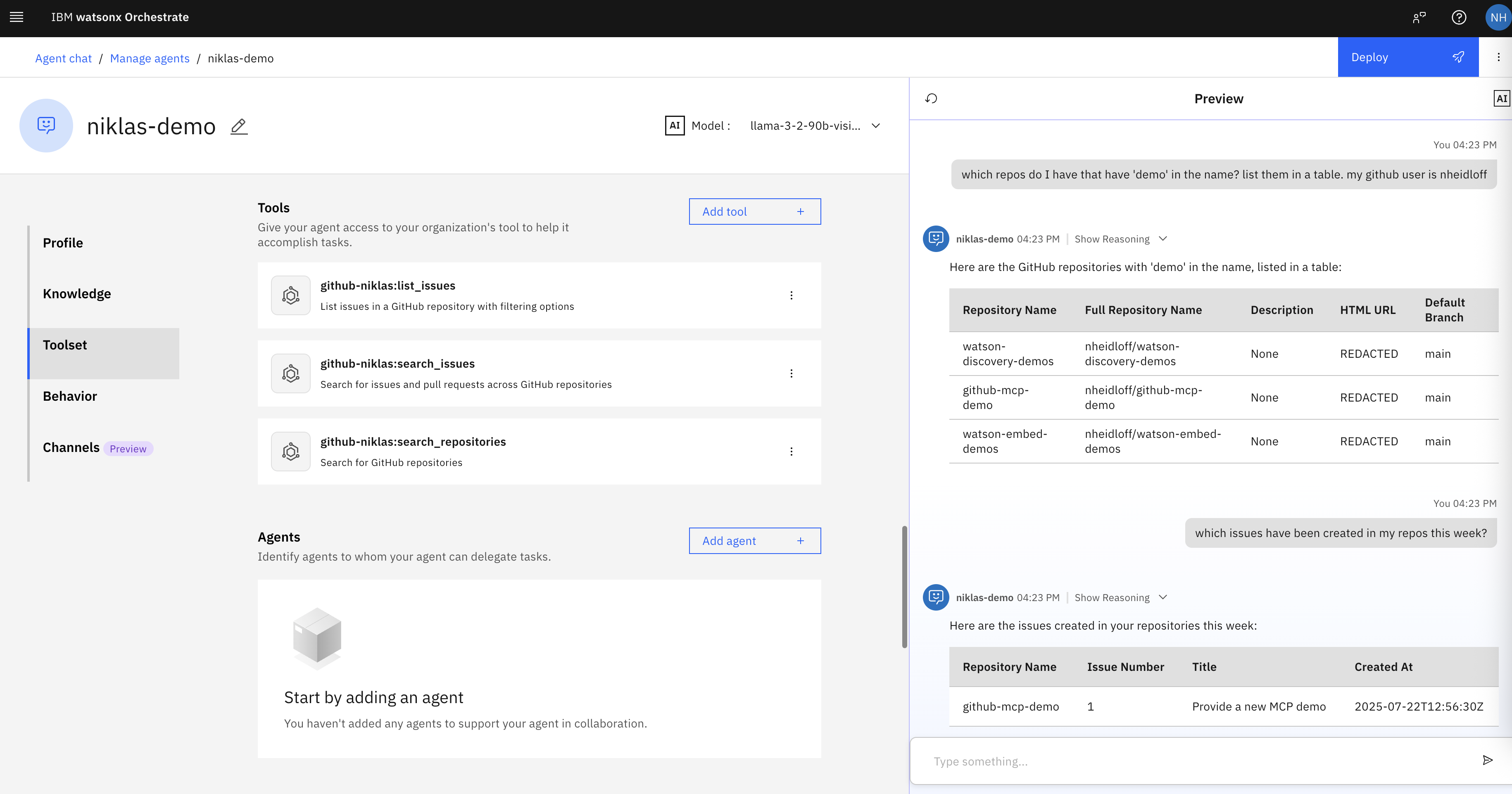
Task: Click the Issue Number column header
Action: [x=1125, y=667]
